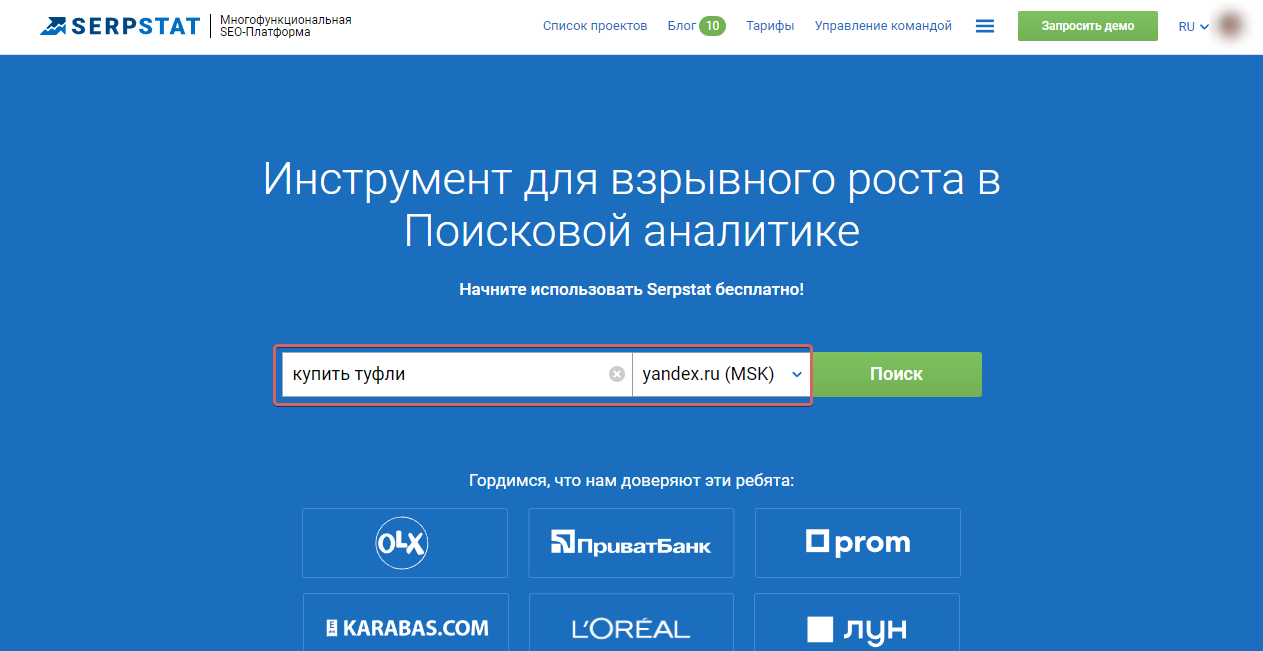Click the L'ORÉAL client logo
The image size is (1263, 651).
[x=631, y=628]
